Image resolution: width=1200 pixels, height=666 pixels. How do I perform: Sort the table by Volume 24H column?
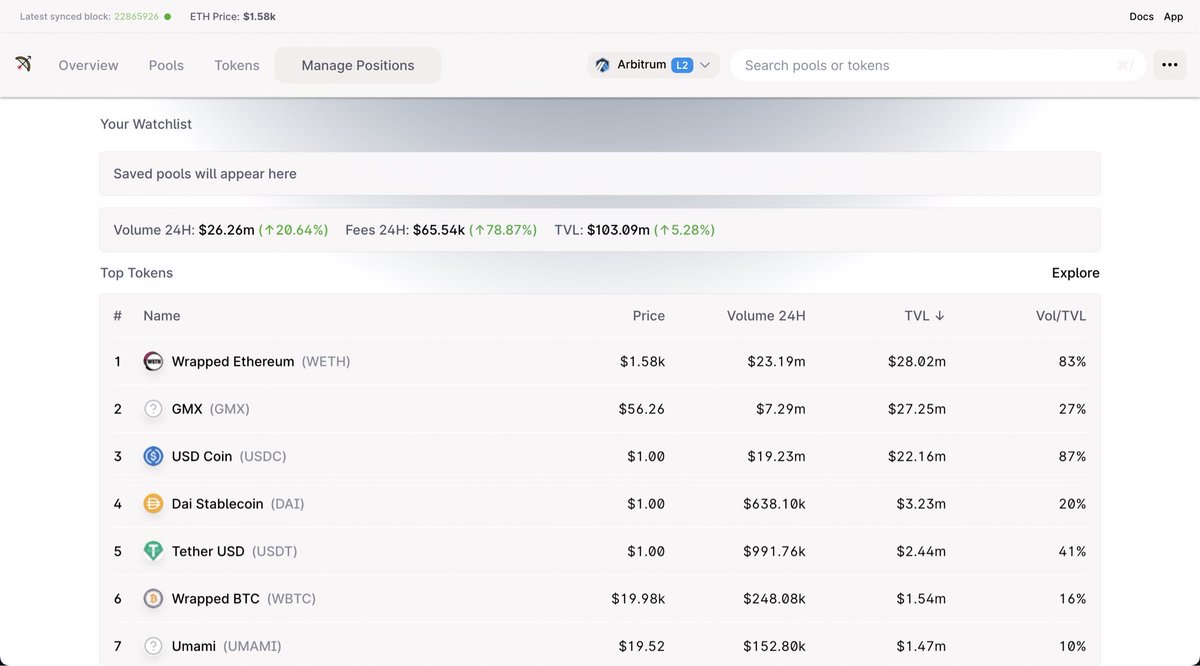pyautogui.click(x=766, y=315)
